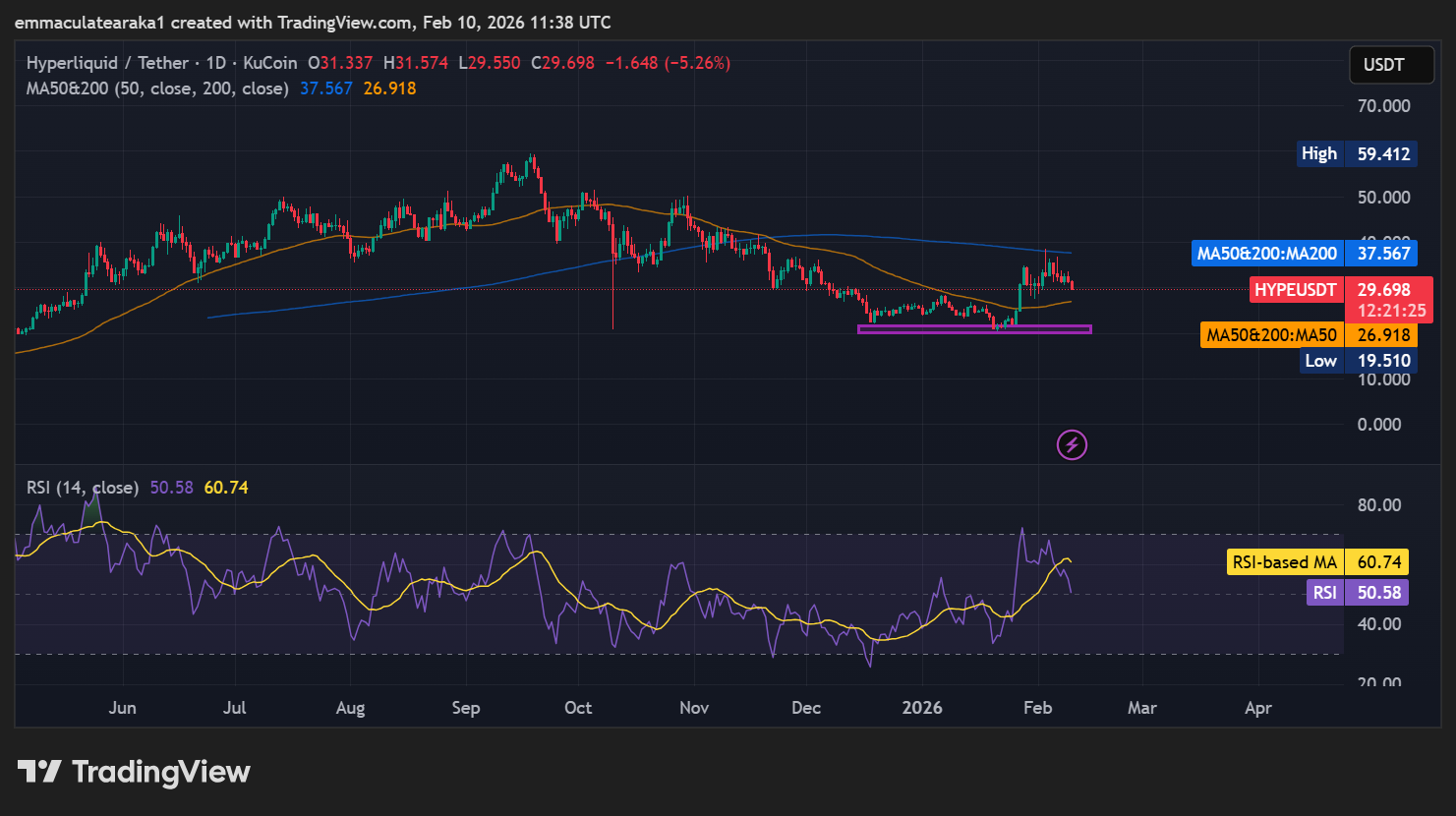Open the USDT currency selector
Image resolution: width=1456 pixels, height=816 pixels.
click(x=1383, y=65)
